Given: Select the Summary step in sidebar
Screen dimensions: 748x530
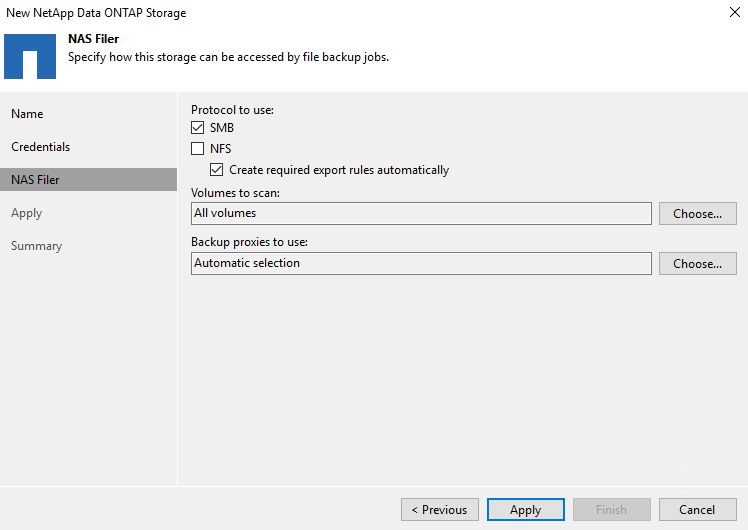Looking at the screenshot, I should click(x=36, y=246).
